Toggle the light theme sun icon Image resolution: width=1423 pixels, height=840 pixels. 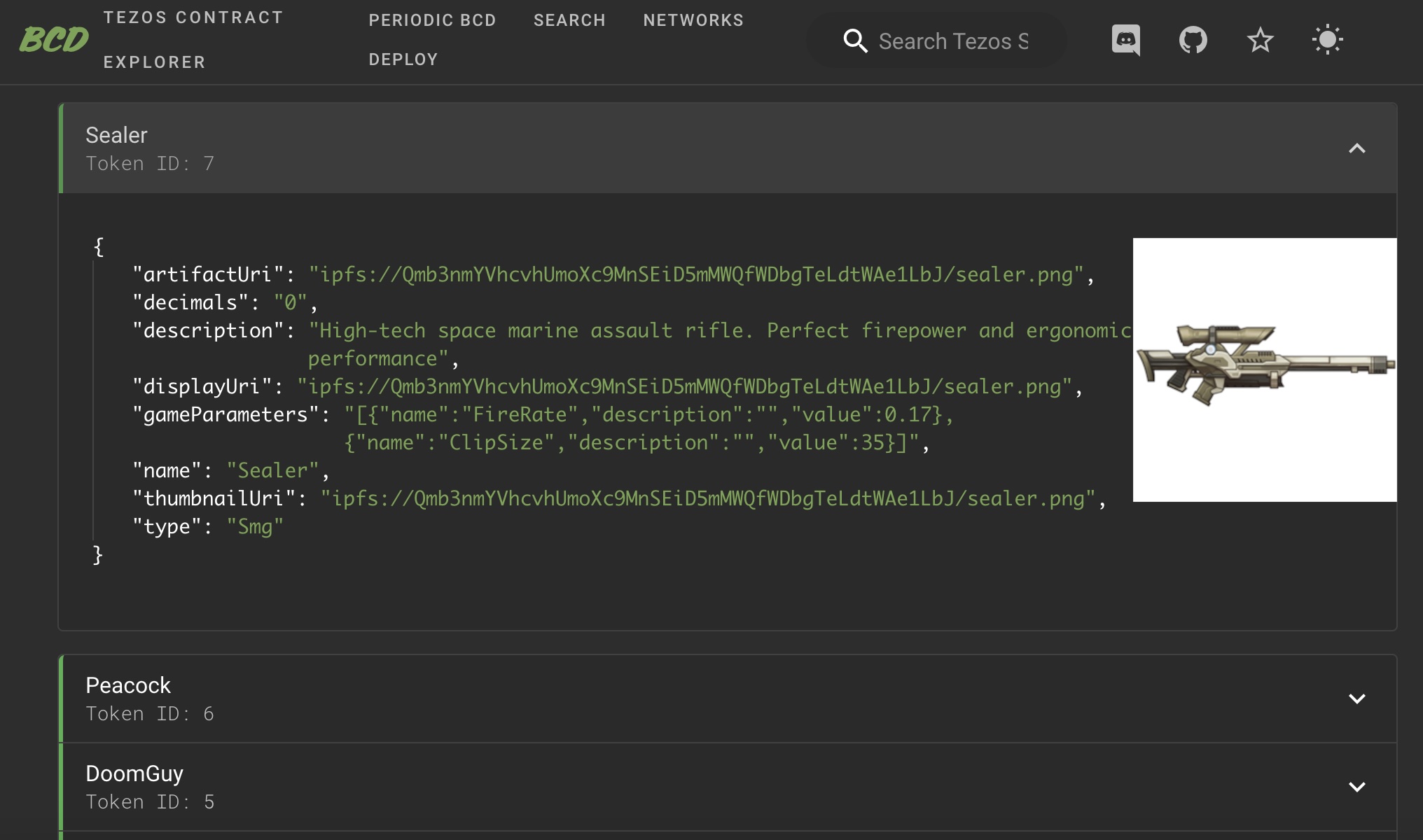point(1327,40)
